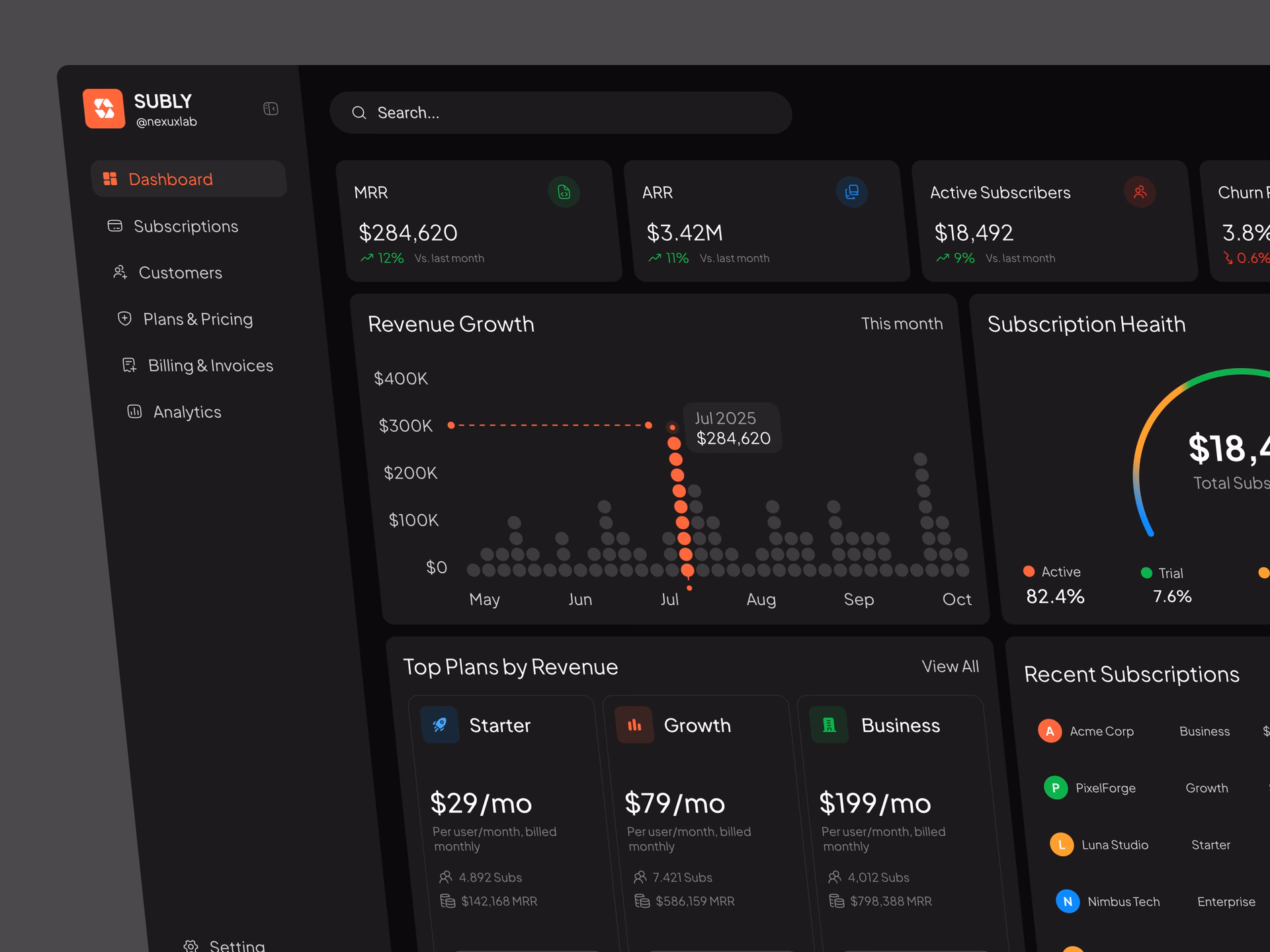The image size is (1270, 952).
Task: Click the 82.4% Active value
Action: click(x=1055, y=596)
